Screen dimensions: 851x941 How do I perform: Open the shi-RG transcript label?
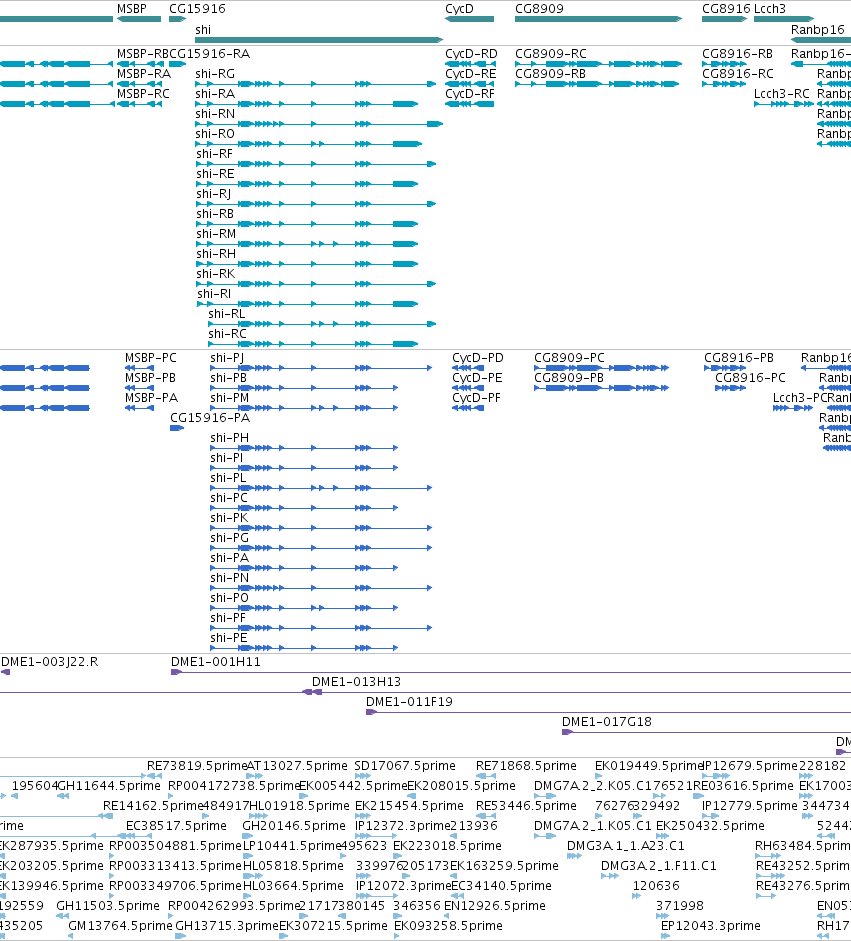click(215, 74)
